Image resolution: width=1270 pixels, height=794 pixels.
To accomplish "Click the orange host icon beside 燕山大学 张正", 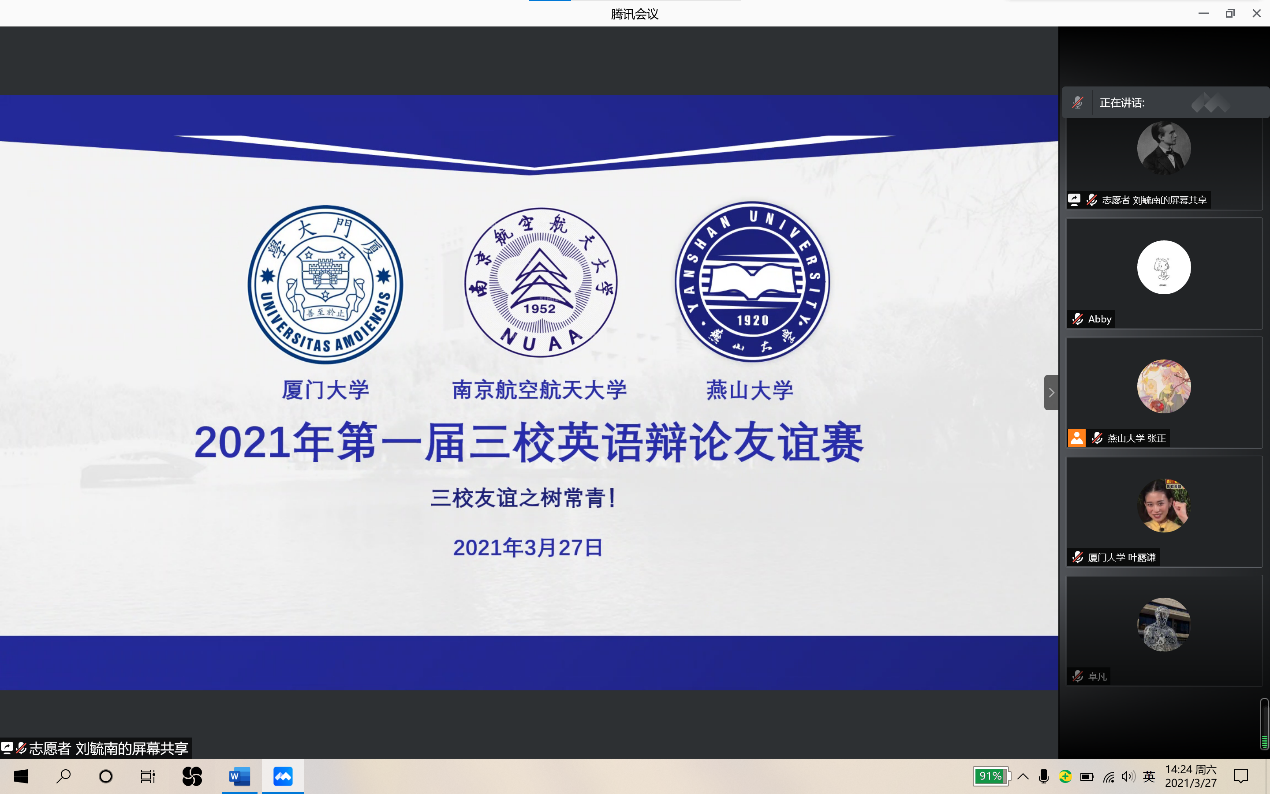I will click(1076, 438).
